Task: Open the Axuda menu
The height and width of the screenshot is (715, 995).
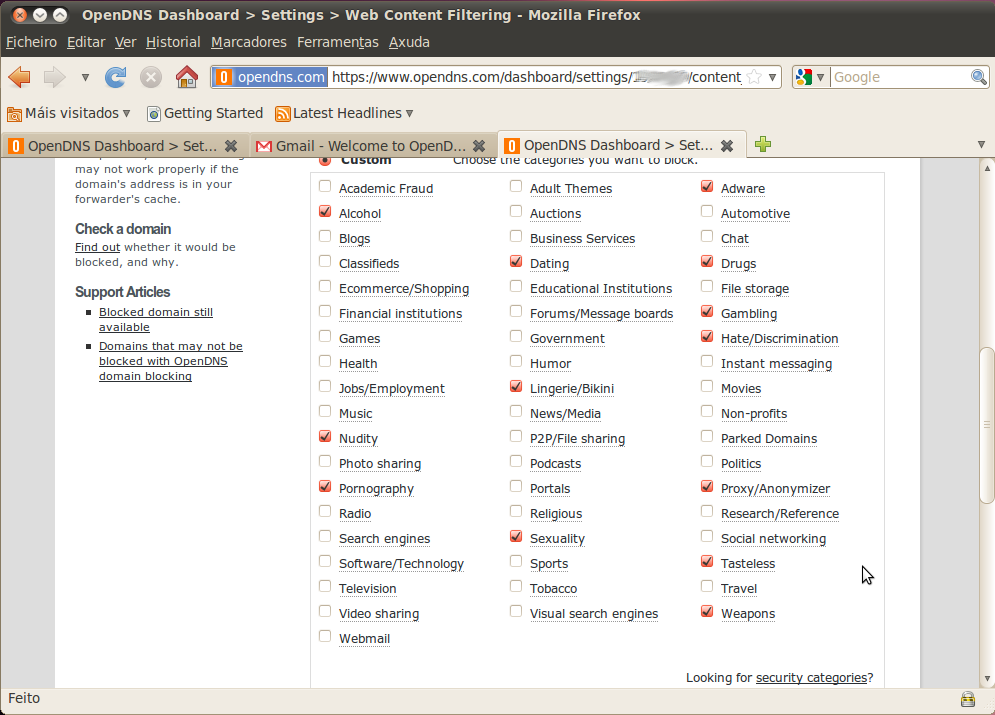Action: click(x=409, y=42)
